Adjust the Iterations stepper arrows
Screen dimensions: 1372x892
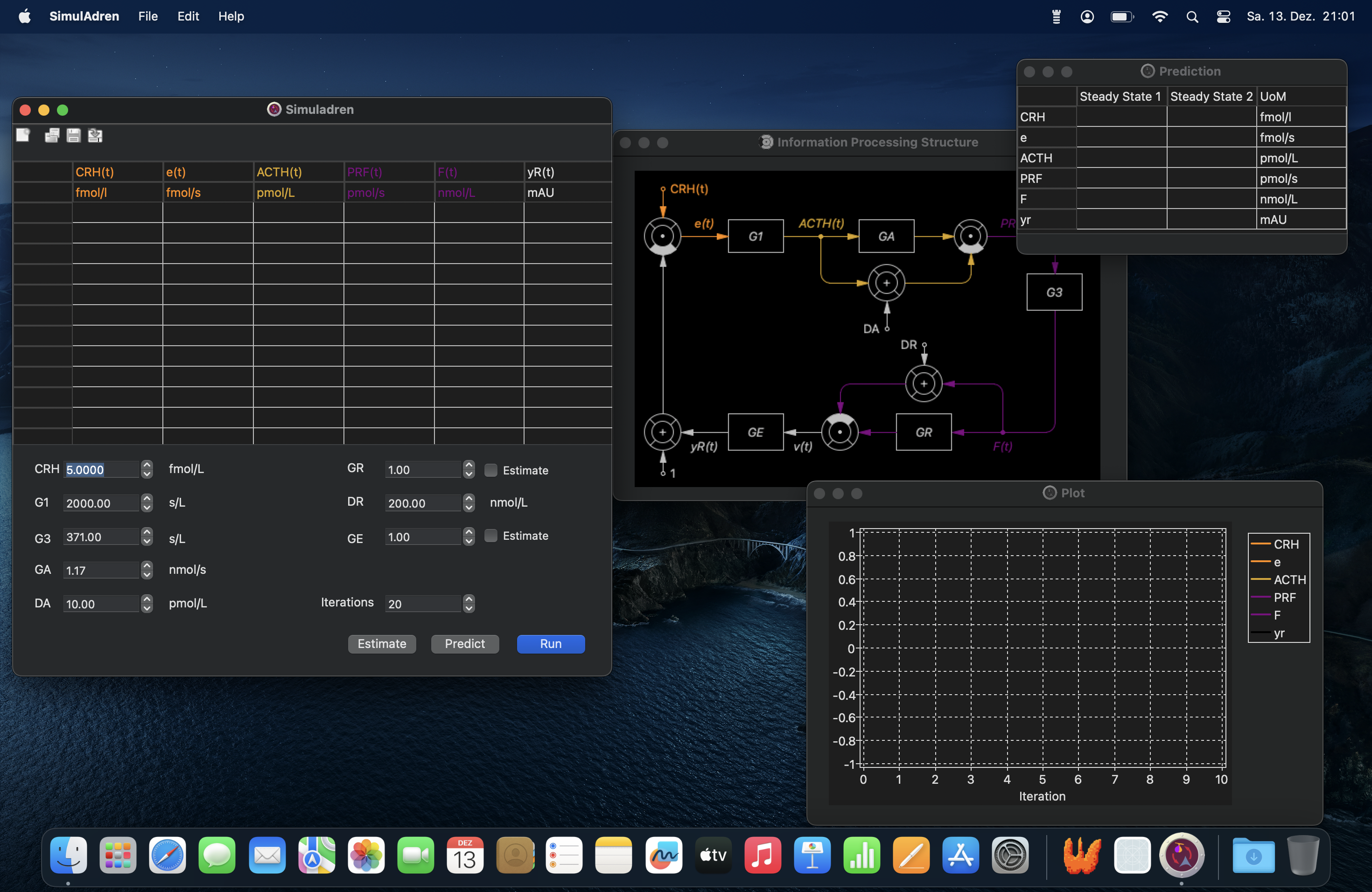tap(469, 603)
